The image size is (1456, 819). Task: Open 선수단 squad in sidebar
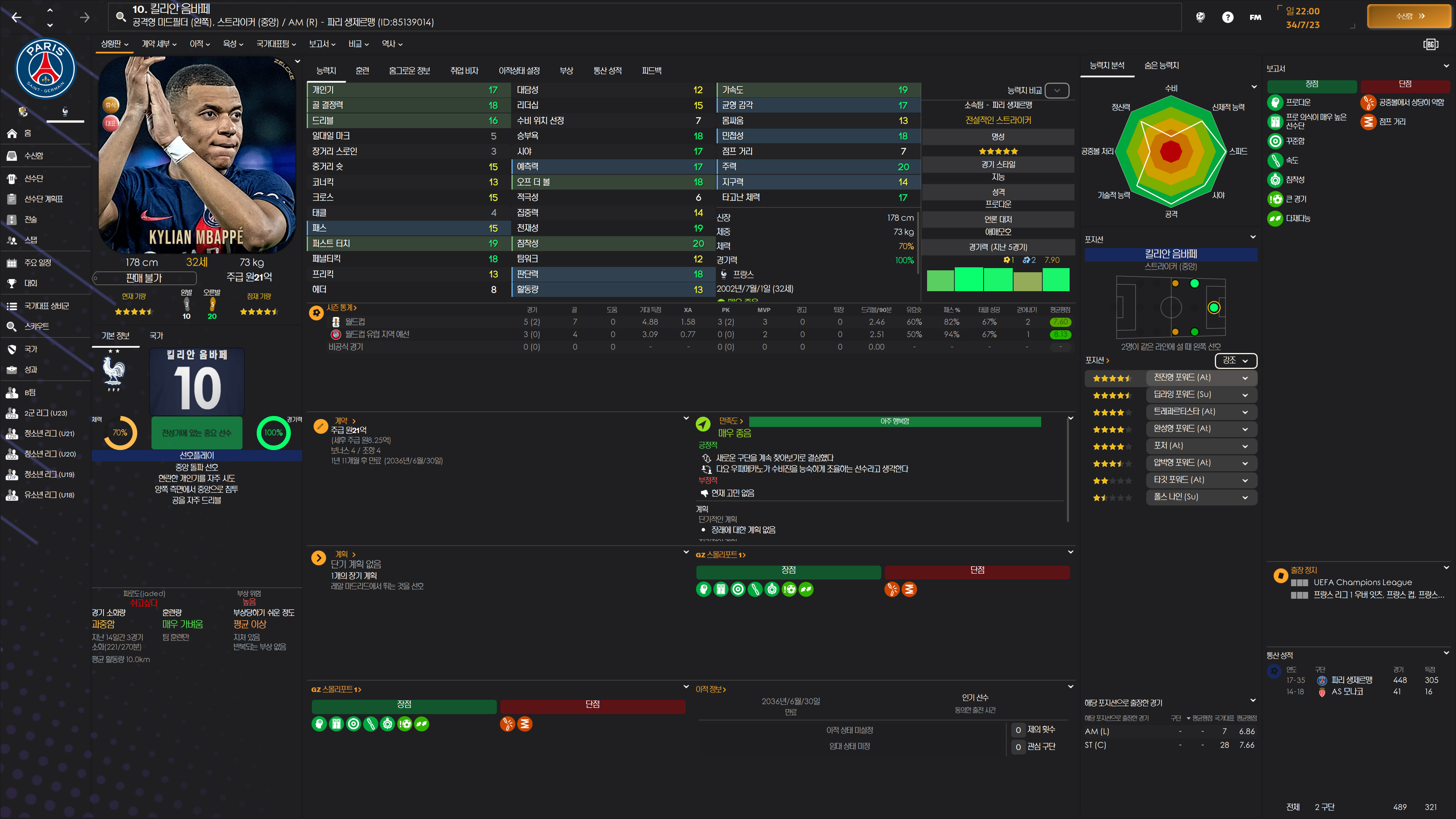click(45, 178)
